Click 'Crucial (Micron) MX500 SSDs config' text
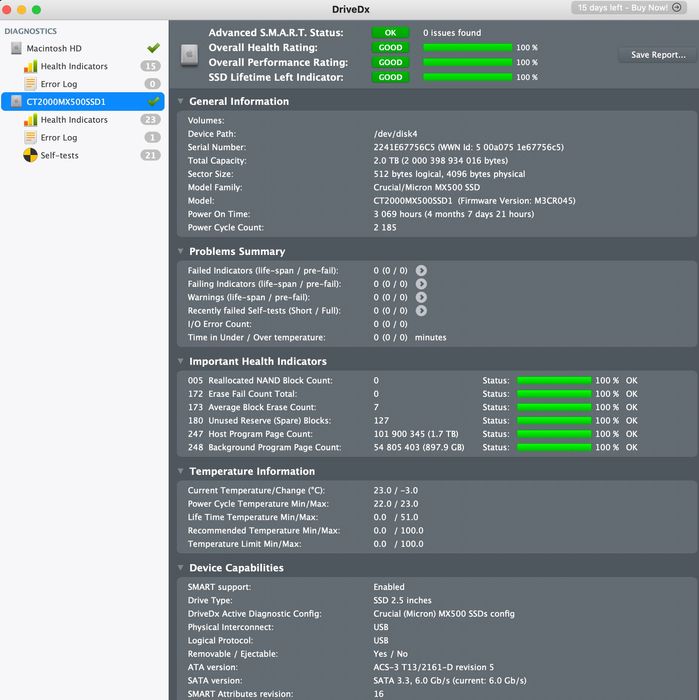699x700 pixels. pyautogui.click(x=444, y=613)
